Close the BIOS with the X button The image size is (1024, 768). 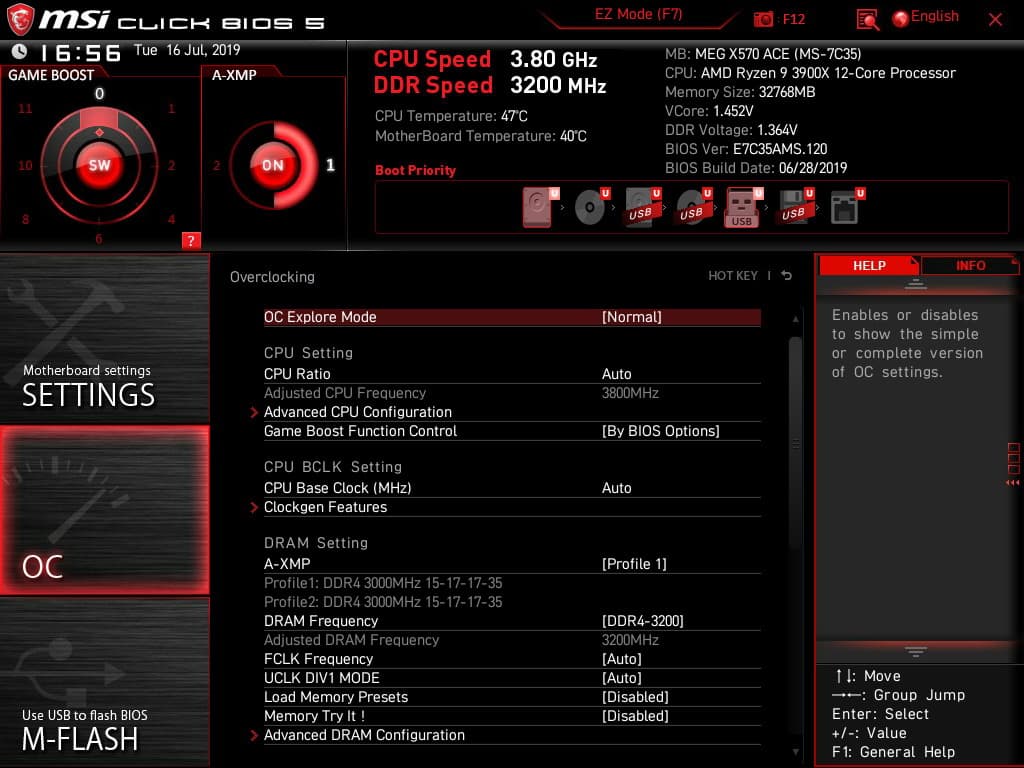(x=995, y=20)
